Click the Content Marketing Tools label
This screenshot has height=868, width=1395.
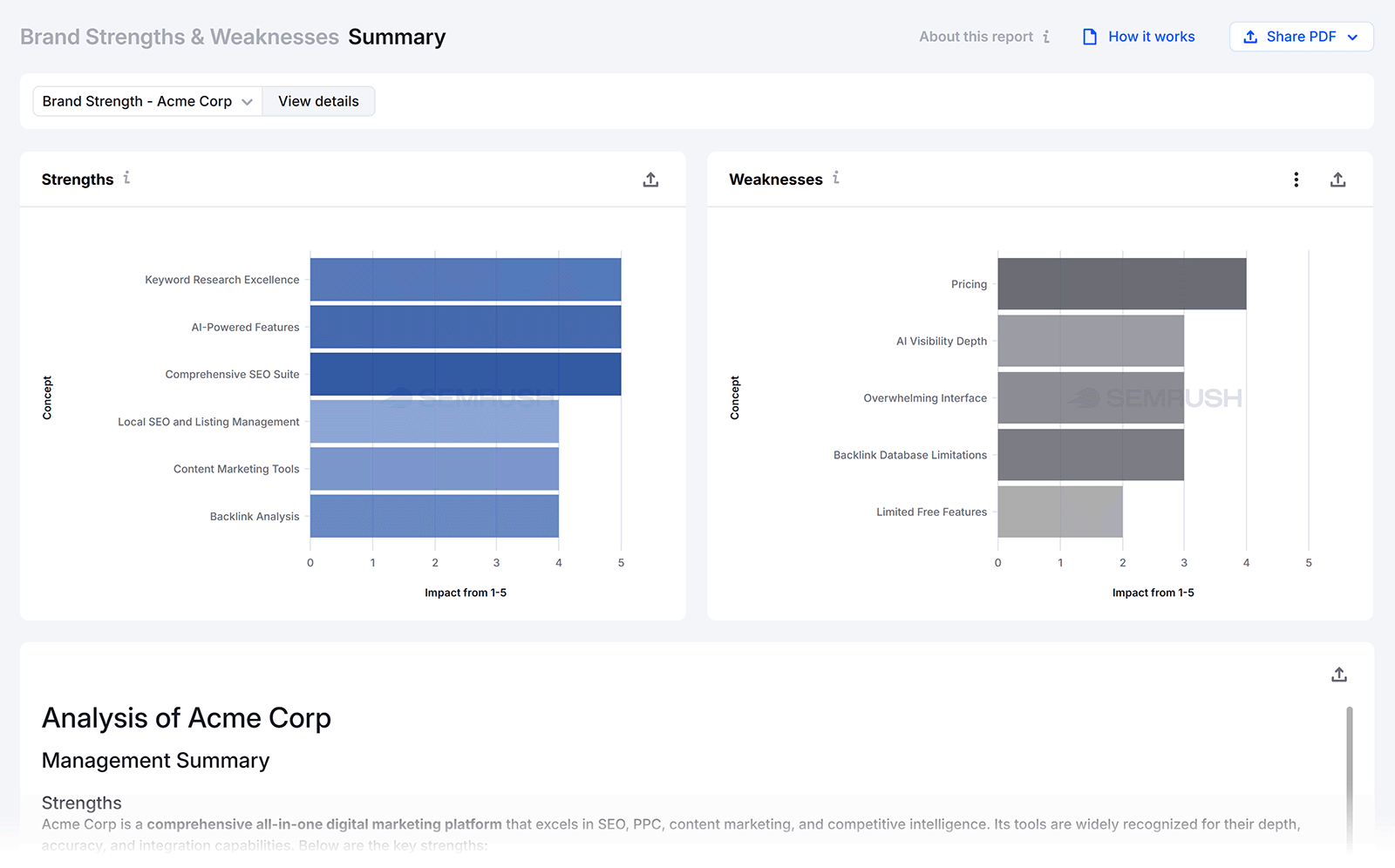236,469
